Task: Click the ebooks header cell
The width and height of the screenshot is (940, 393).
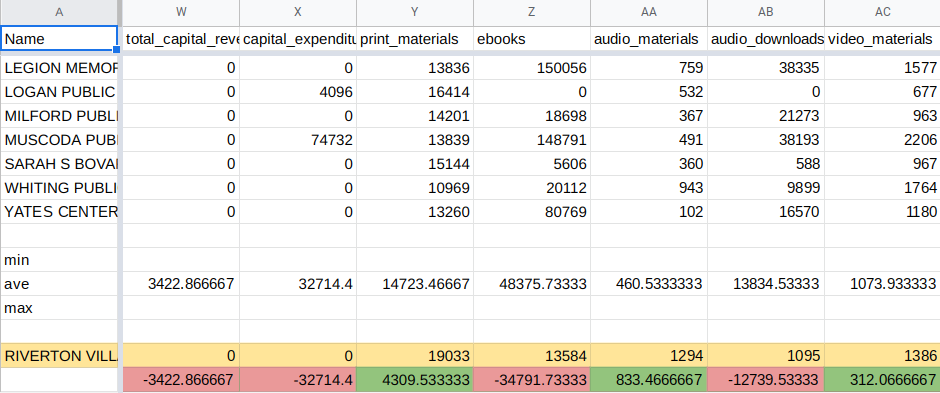Action: 532,39
